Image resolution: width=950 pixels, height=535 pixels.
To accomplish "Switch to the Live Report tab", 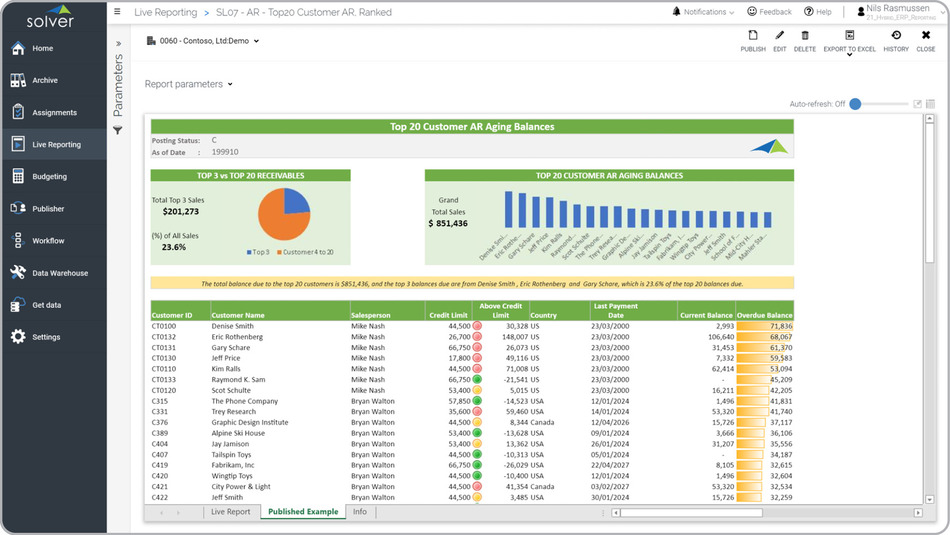I will (231, 512).
